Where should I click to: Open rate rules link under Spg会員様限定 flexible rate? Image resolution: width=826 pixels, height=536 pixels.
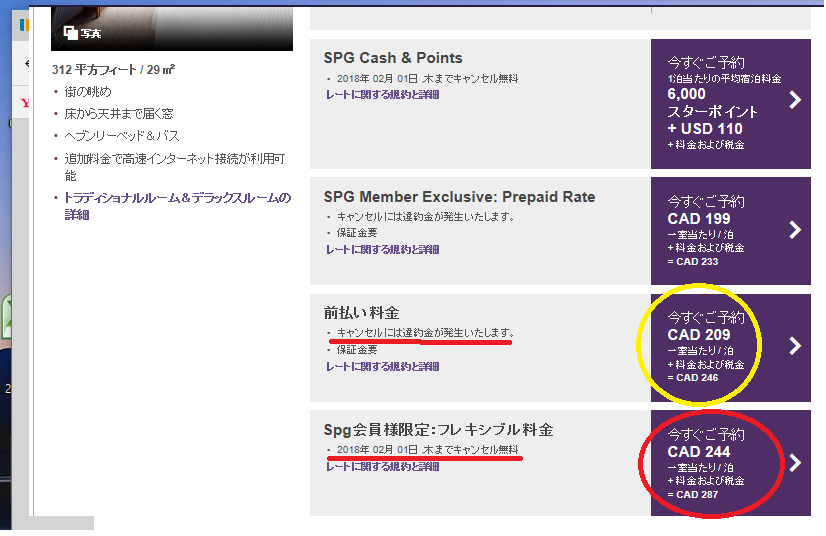(x=382, y=467)
